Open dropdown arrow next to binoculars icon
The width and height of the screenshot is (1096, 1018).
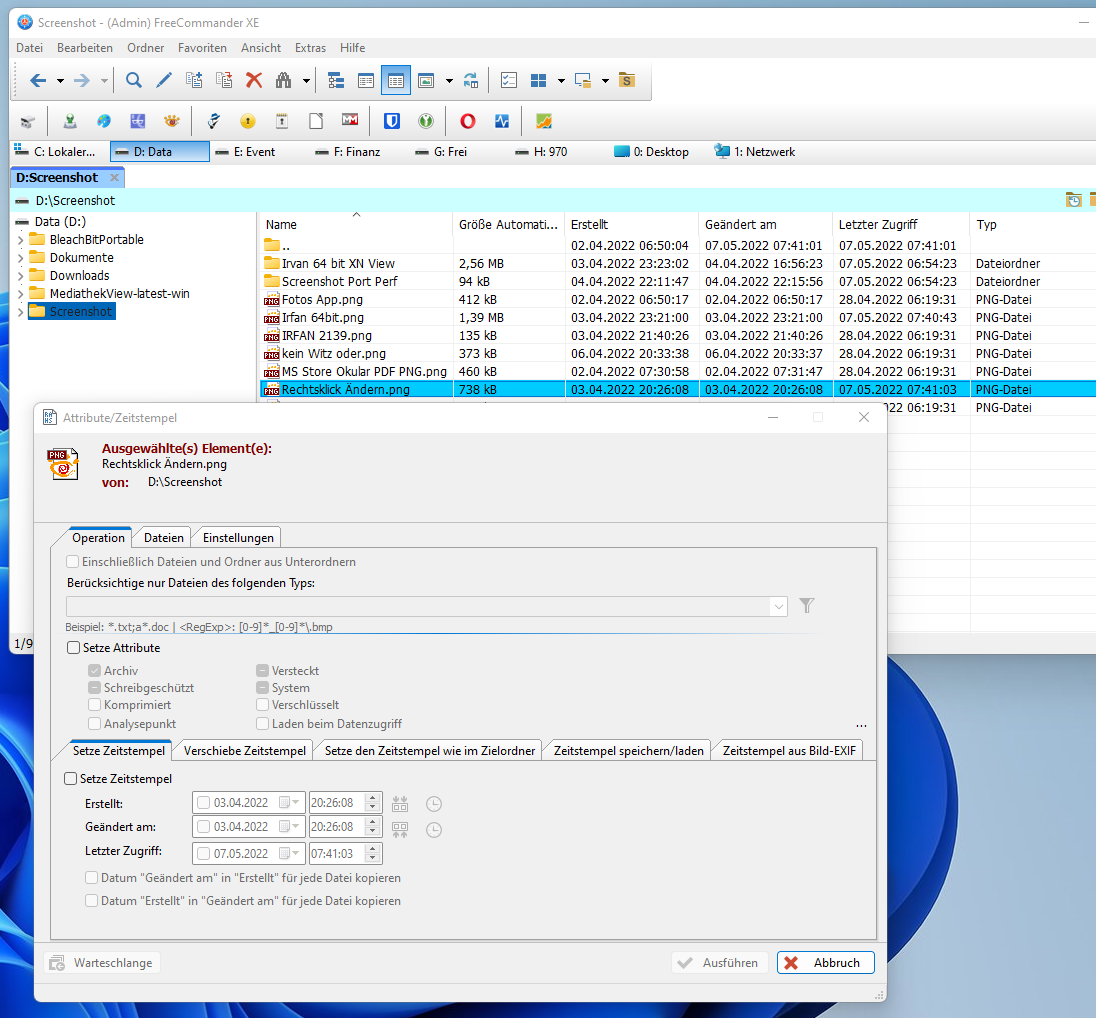306,81
